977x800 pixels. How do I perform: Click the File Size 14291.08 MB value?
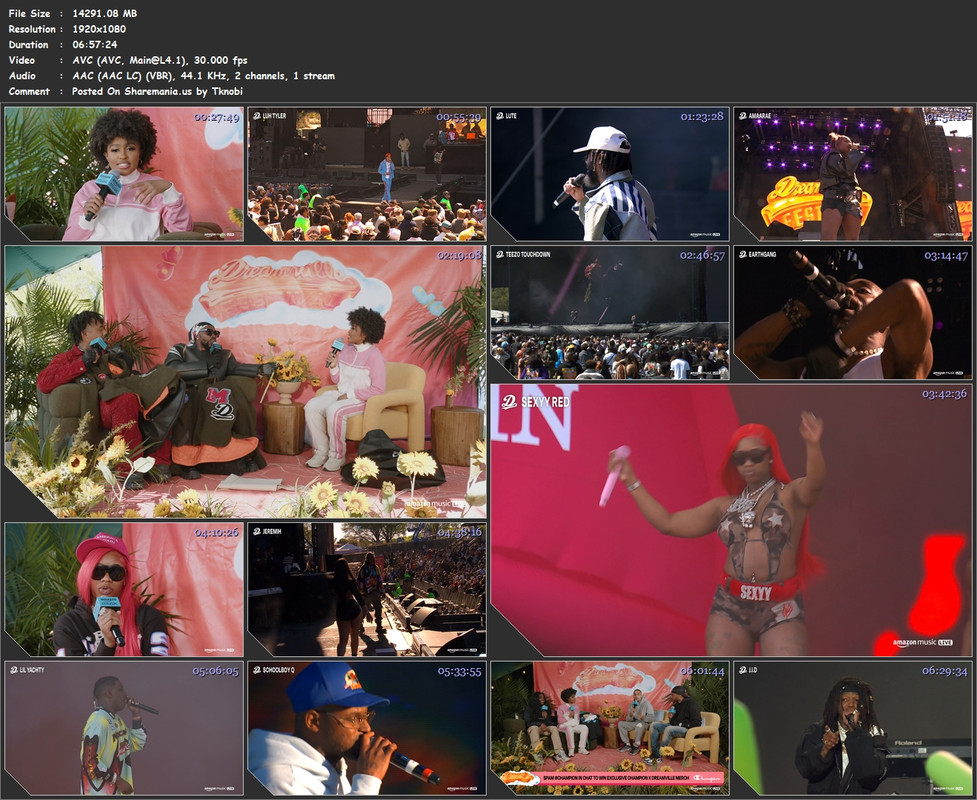tap(105, 13)
